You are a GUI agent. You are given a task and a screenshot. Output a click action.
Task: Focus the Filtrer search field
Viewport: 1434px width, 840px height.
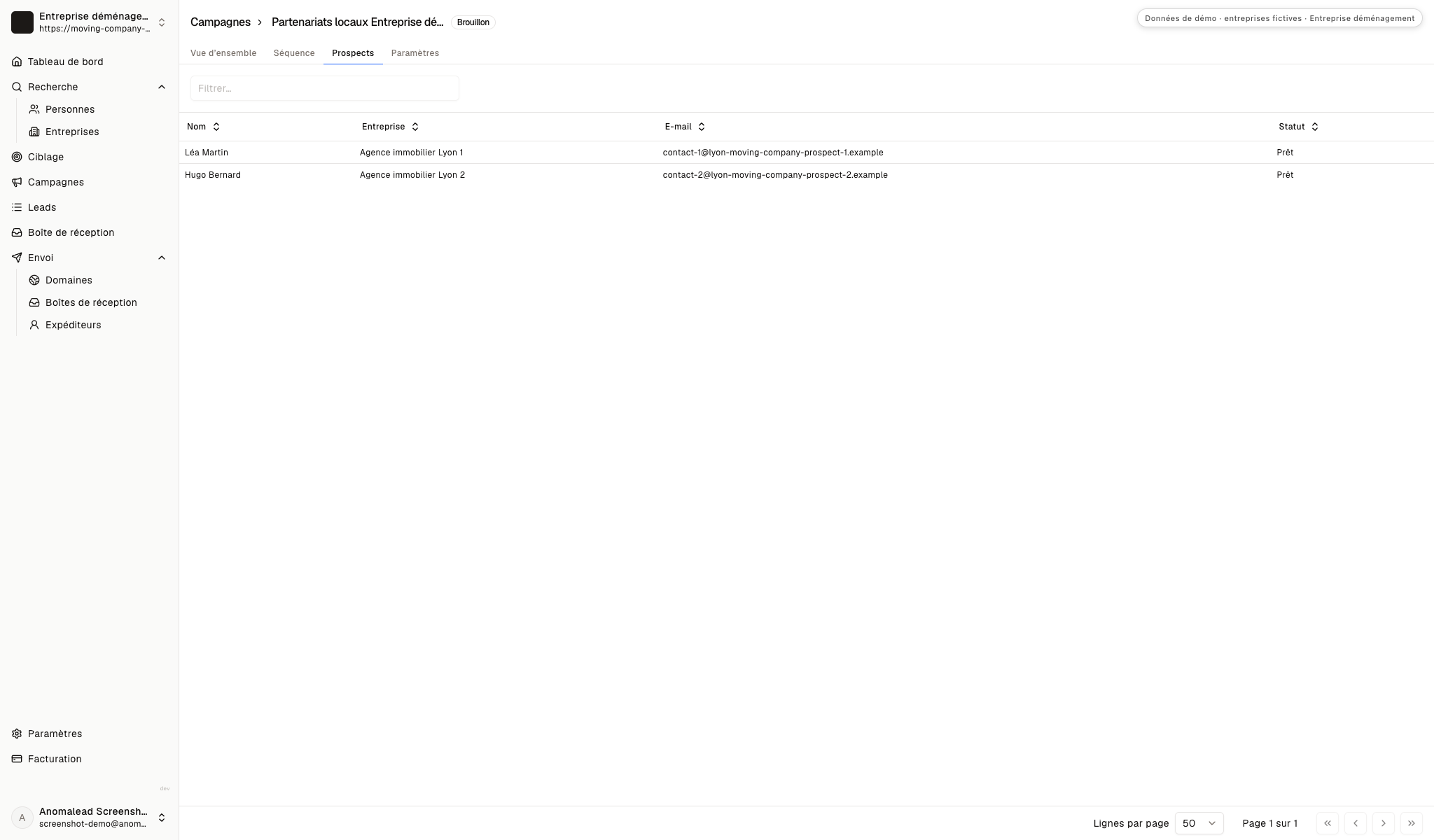(x=325, y=88)
